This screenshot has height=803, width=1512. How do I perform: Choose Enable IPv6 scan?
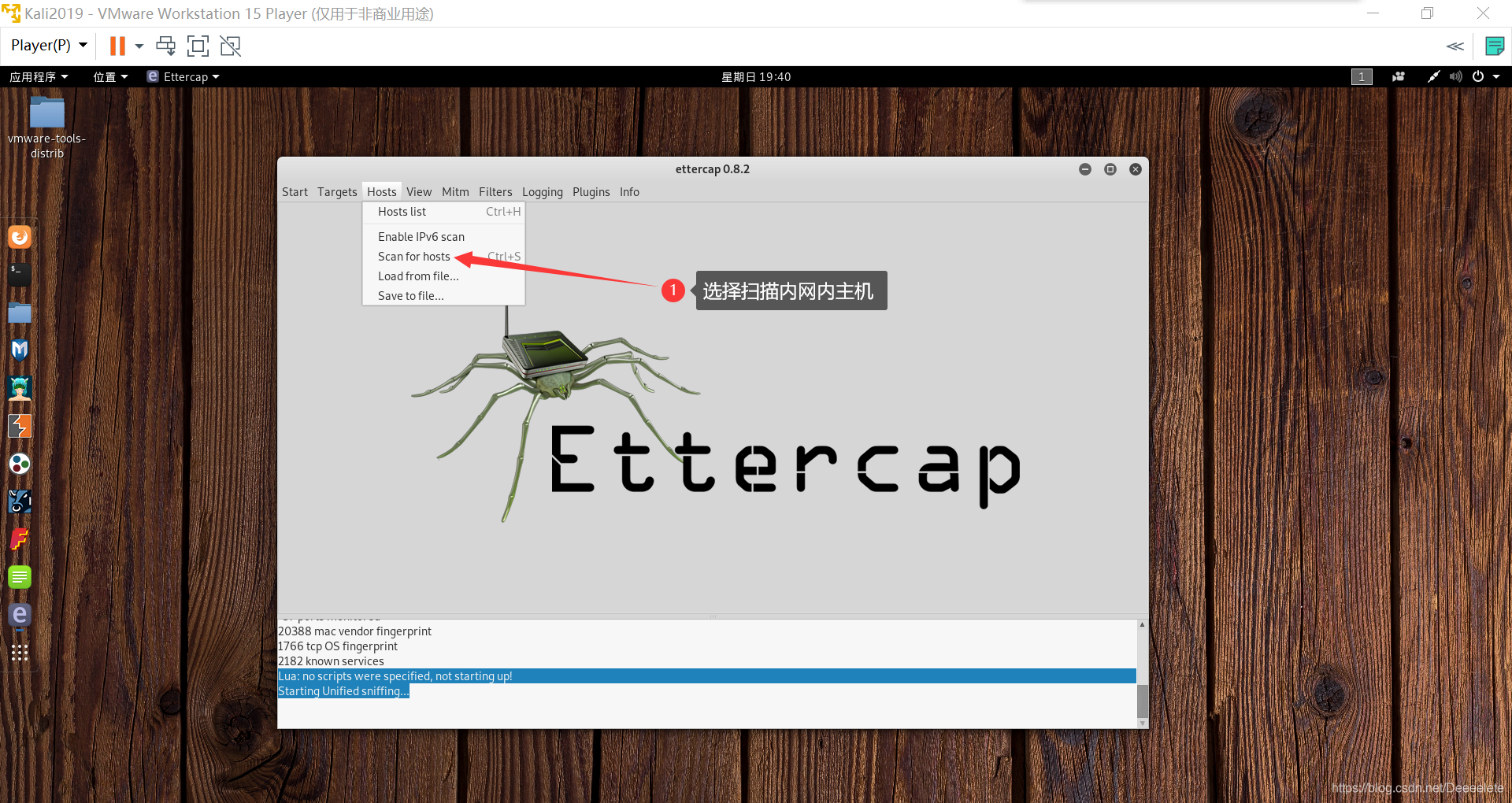443,237
